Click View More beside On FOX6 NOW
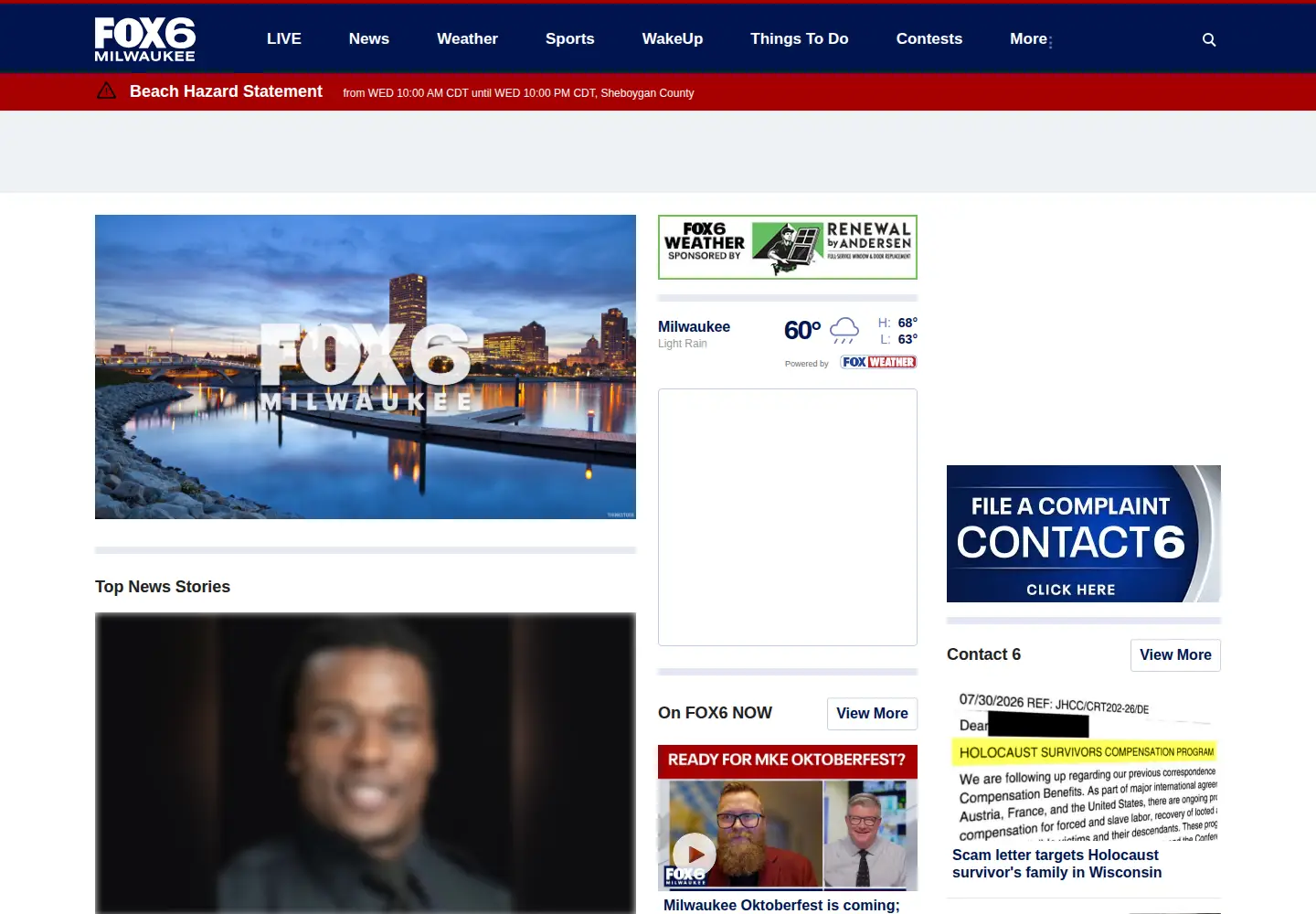This screenshot has width=1316, height=914. [x=872, y=714]
